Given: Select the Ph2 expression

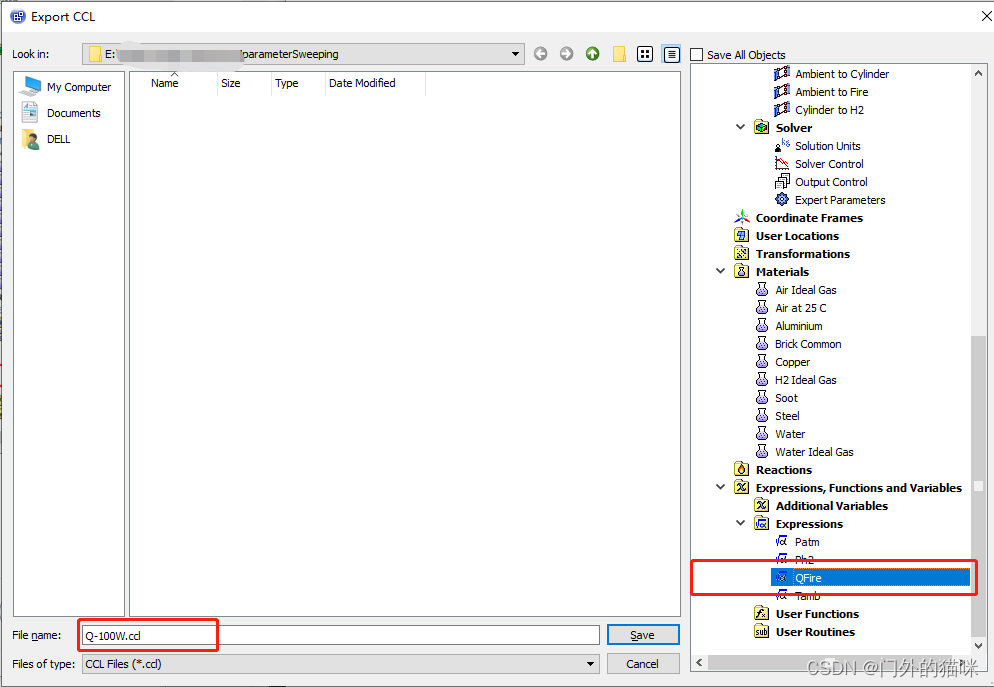Looking at the screenshot, I should point(804,560).
